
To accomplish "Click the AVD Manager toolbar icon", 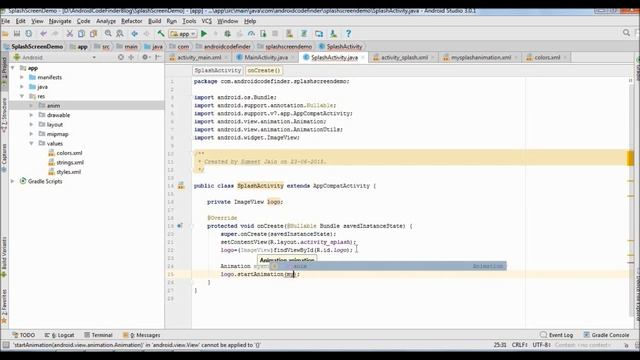I will [289, 34].
